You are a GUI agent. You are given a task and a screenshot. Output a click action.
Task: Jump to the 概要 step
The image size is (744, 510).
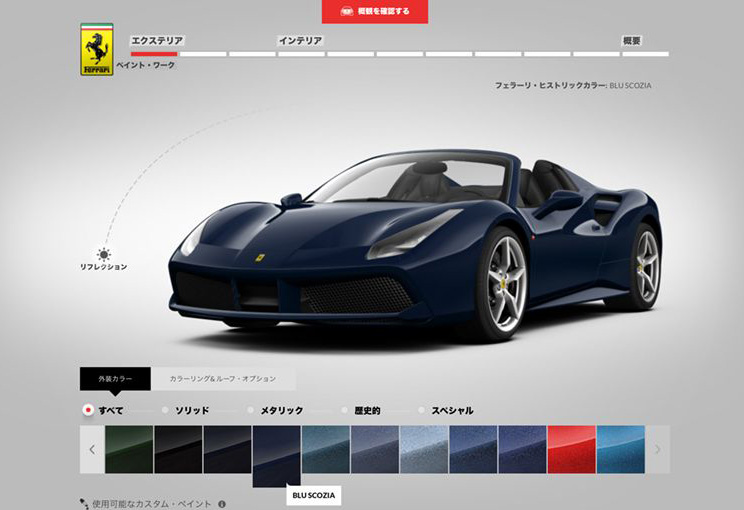click(631, 41)
